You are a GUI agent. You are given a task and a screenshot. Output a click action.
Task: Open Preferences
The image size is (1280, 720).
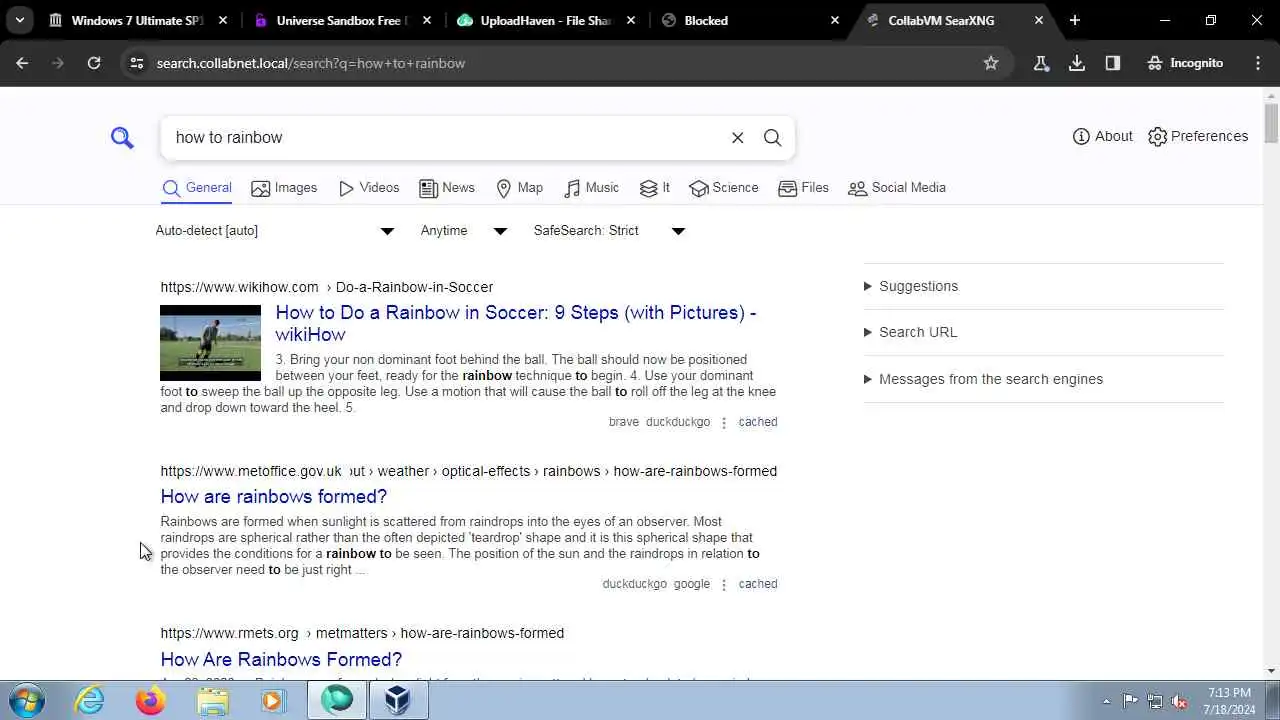[1198, 136]
